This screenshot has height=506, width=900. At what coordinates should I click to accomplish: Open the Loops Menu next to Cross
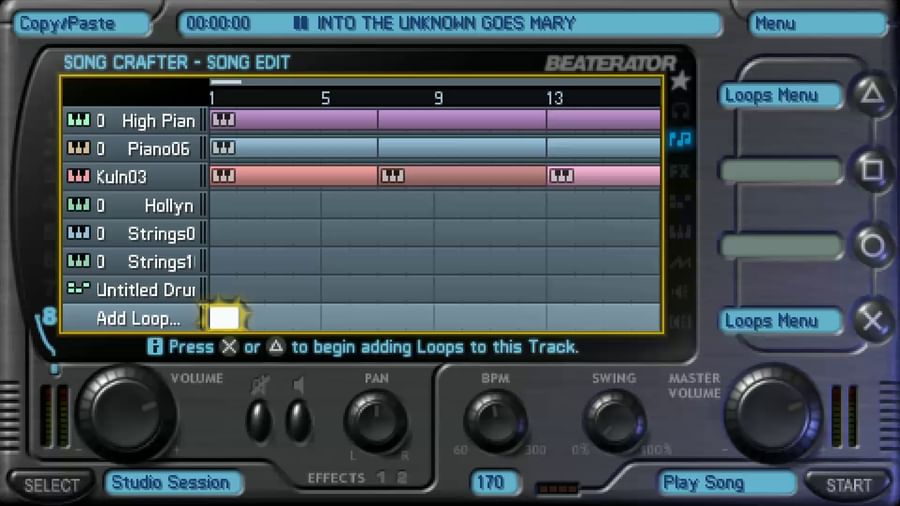click(x=781, y=321)
